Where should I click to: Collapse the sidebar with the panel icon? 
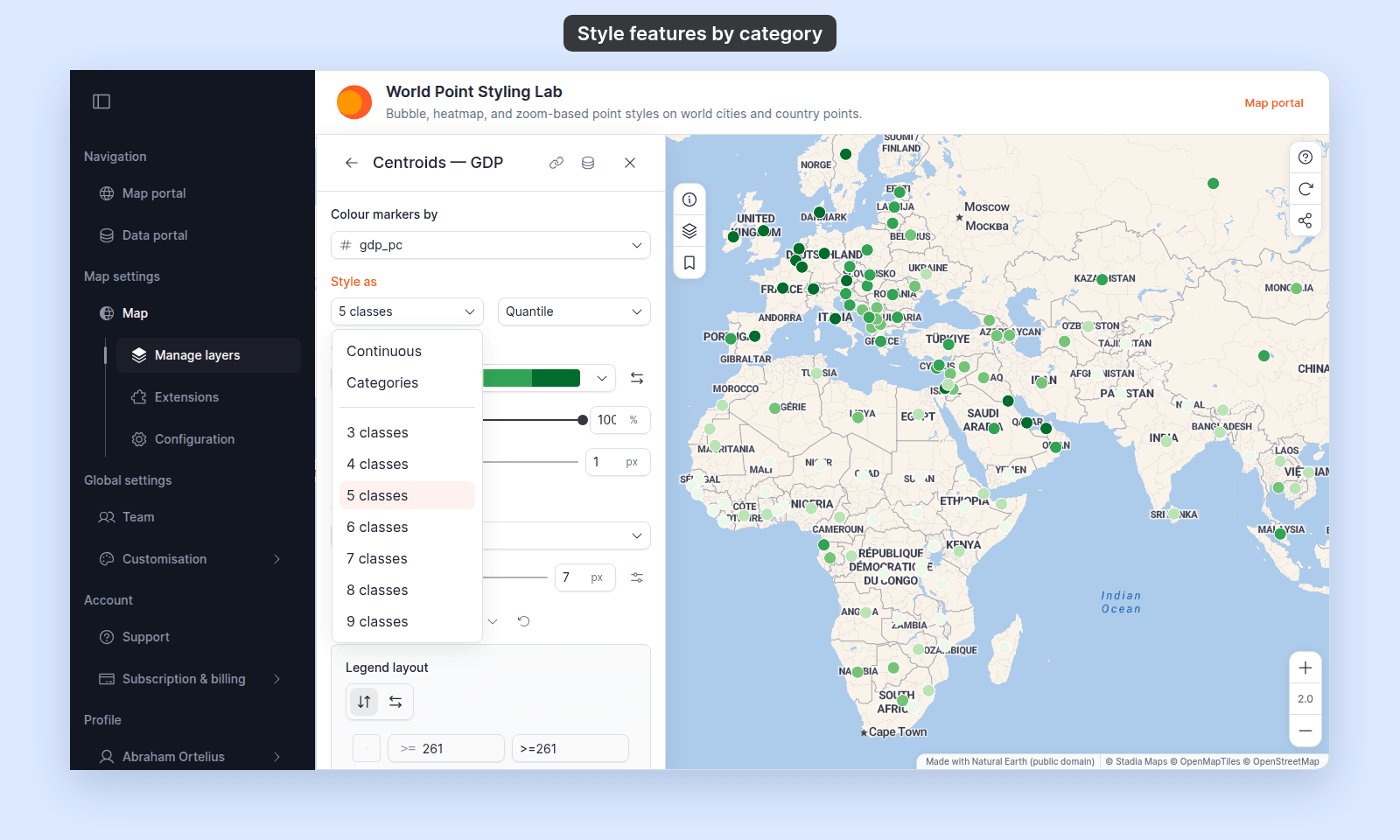(x=101, y=101)
